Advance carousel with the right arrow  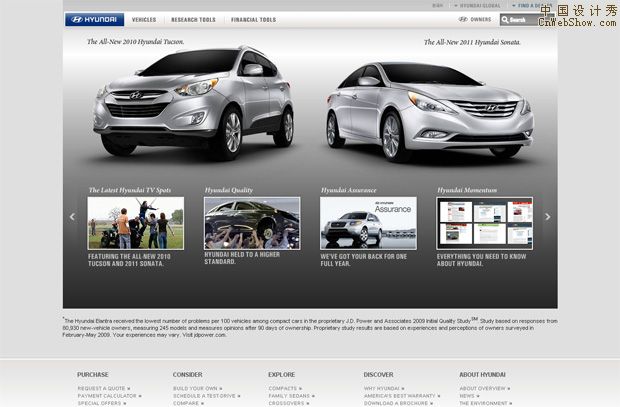tap(548, 217)
